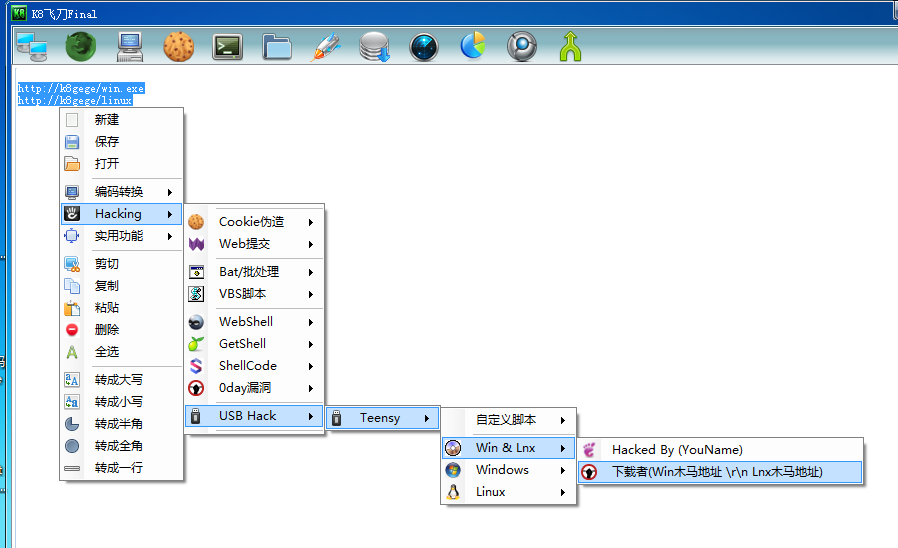Expand the 编码转换 submenu

(120, 192)
